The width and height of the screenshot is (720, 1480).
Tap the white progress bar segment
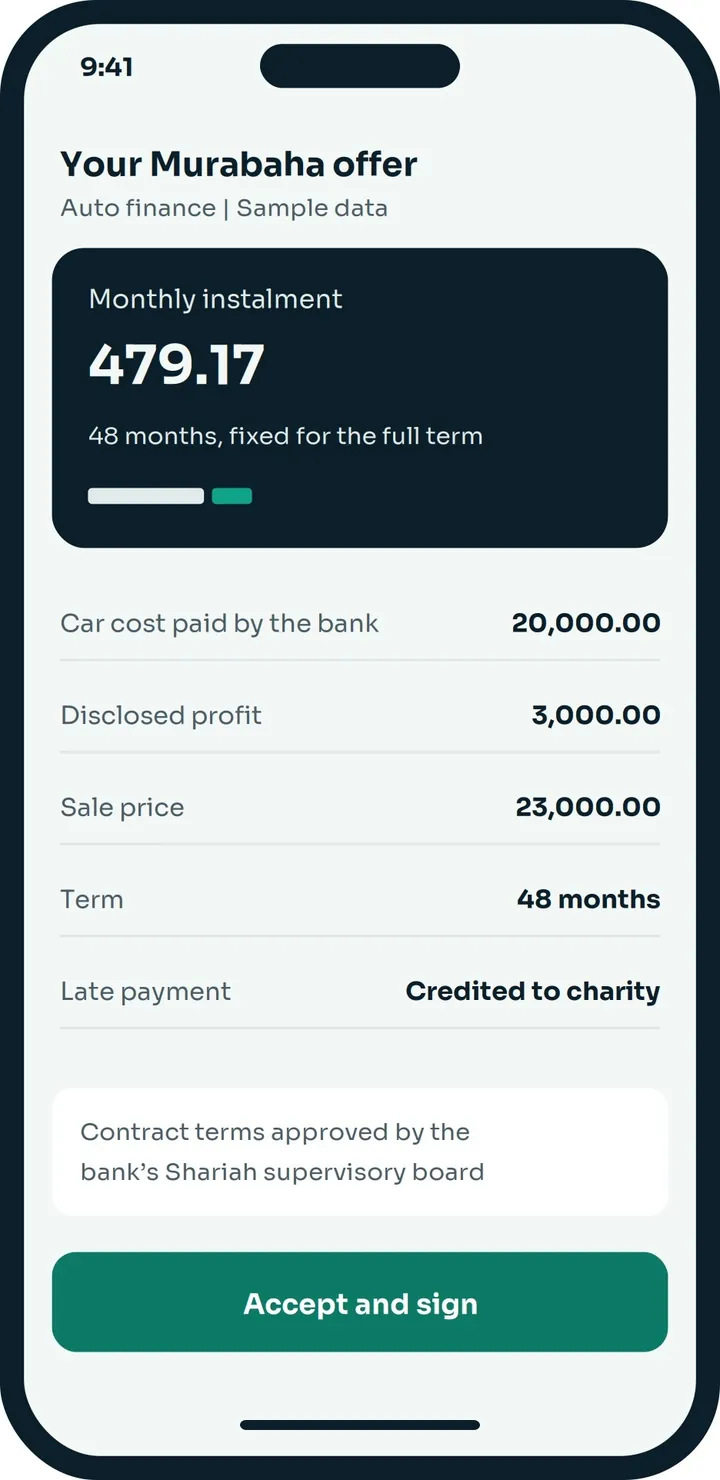click(146, 496)
